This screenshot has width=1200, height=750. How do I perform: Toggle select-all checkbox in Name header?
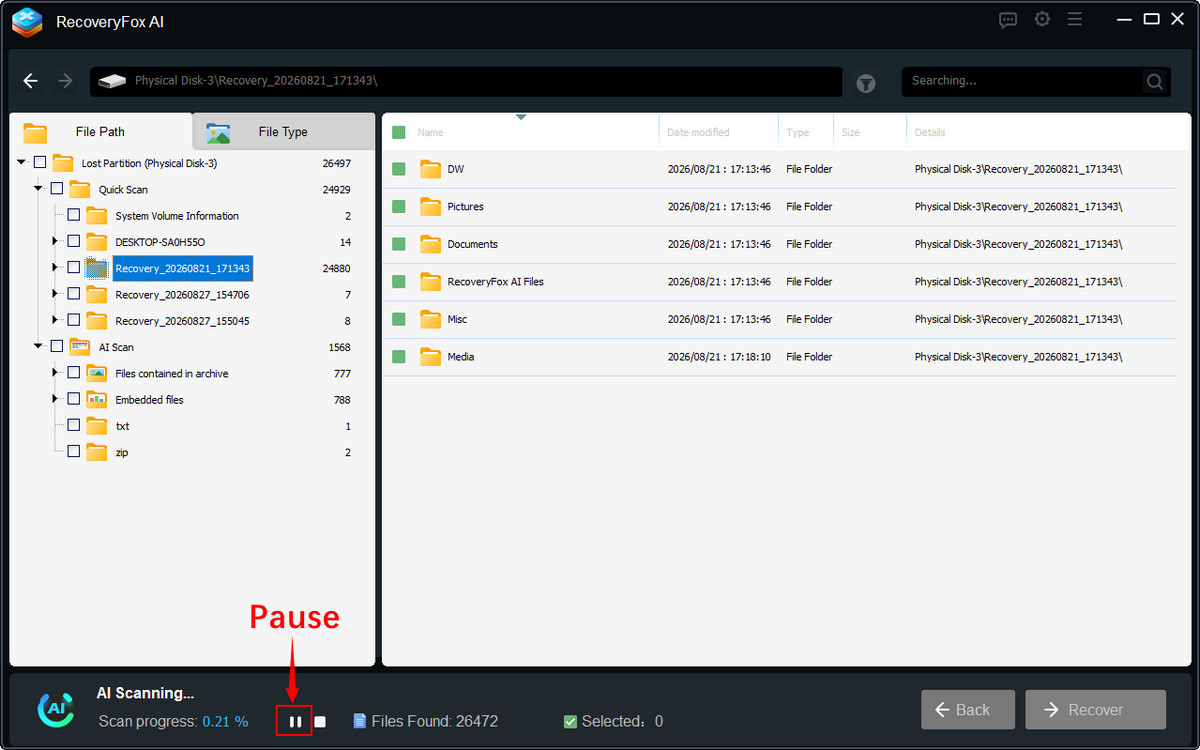(x=399, y=132)
